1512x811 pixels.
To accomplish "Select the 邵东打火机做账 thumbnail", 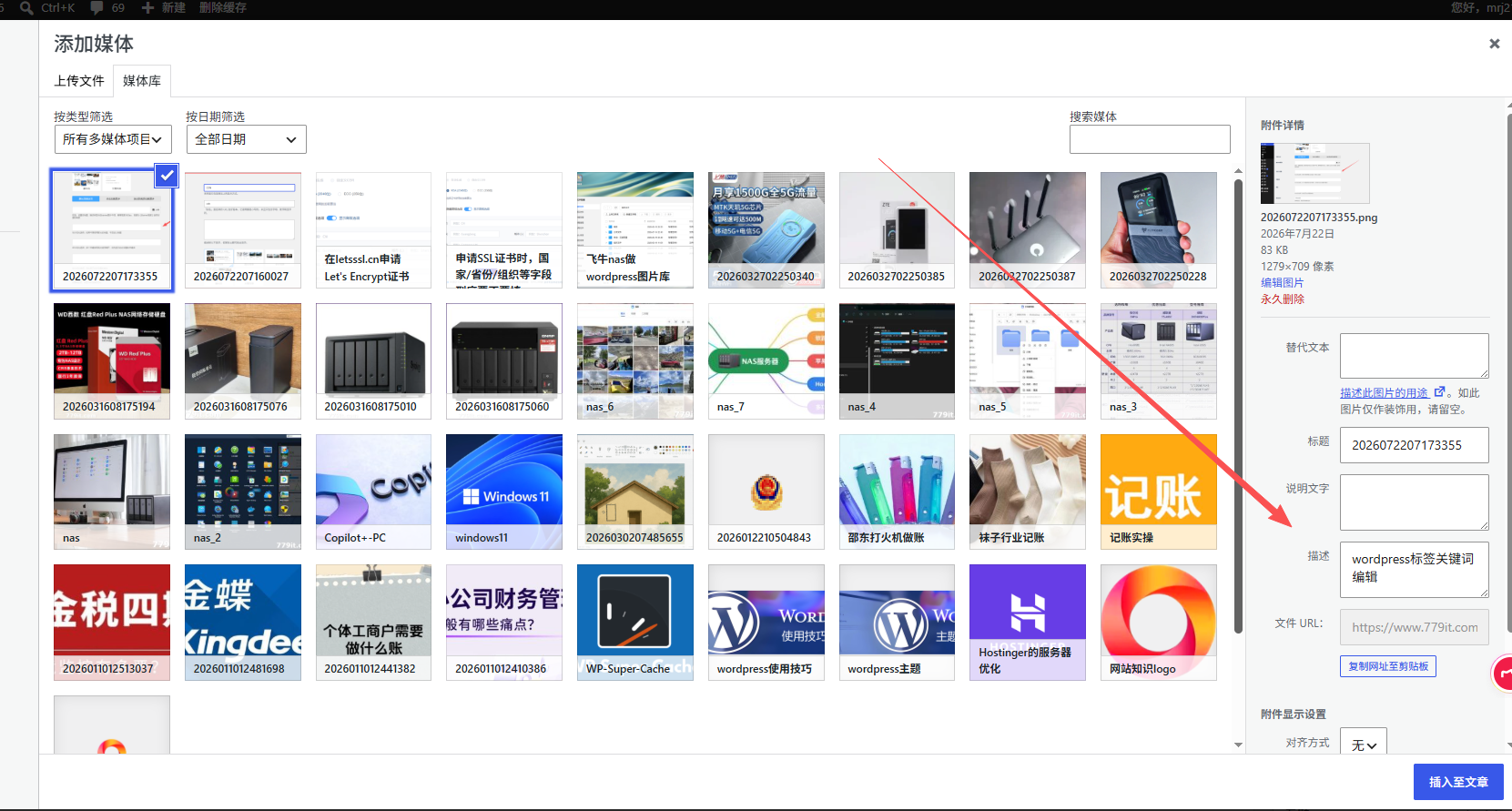I will [x=897, y=492].
